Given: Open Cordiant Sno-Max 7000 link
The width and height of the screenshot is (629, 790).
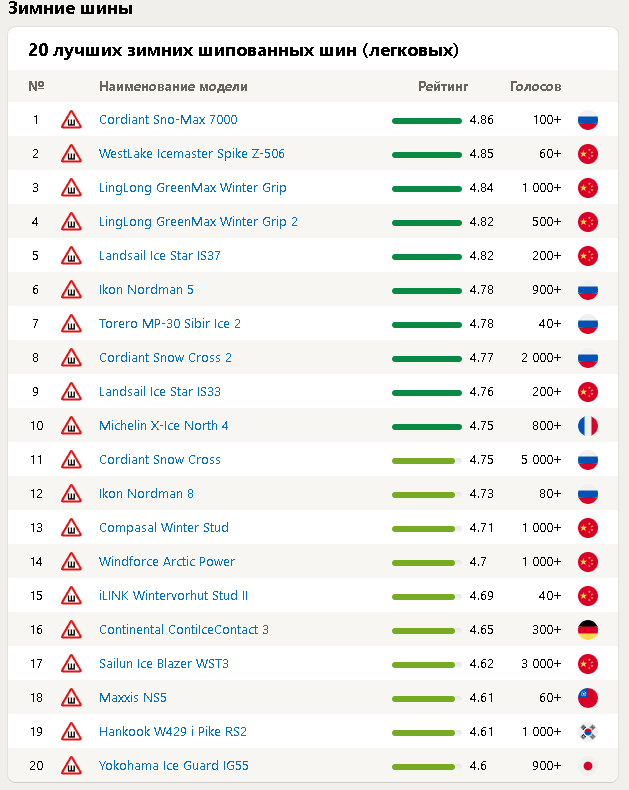Looking at the screenshot, I should [168, 119].
